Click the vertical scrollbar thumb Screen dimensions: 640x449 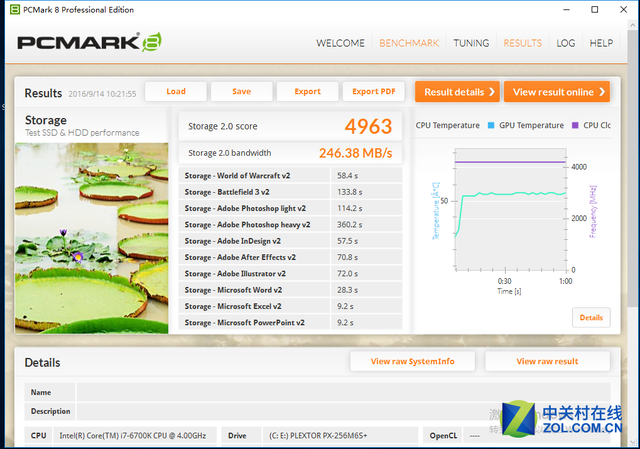click(632, 168)
